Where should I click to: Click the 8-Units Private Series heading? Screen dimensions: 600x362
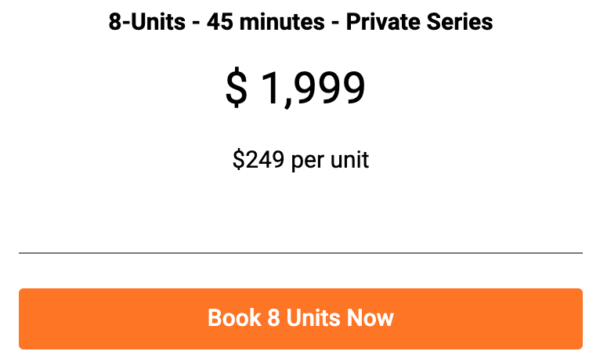300,22
